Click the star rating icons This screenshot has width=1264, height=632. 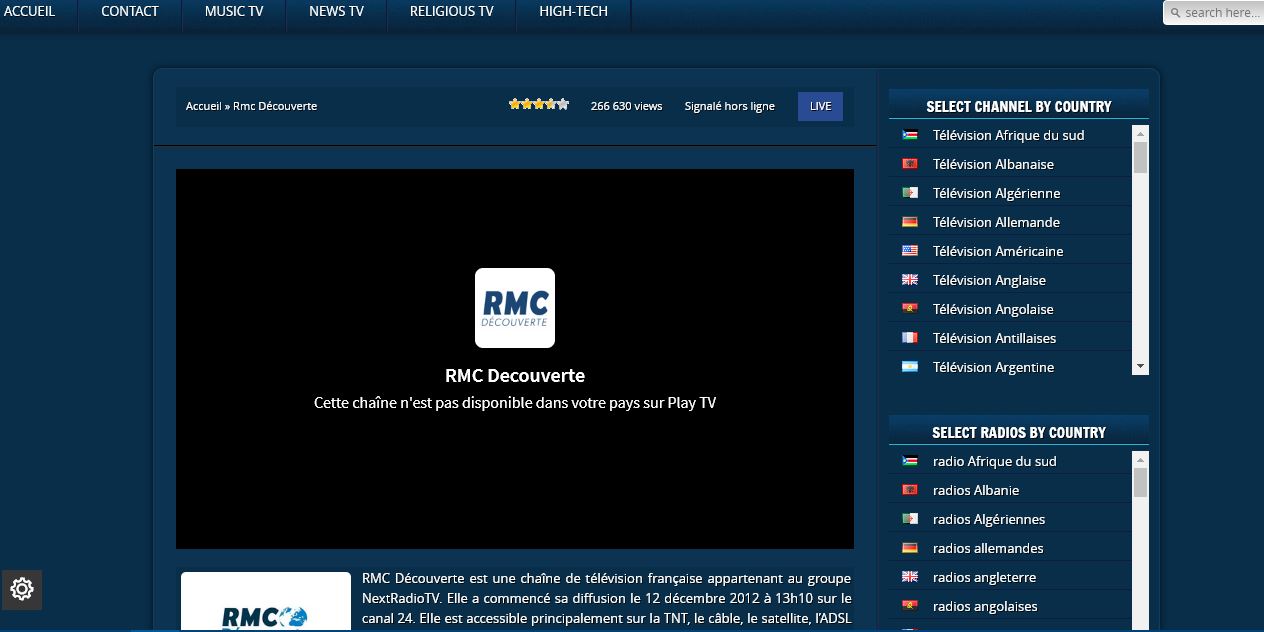(x=539, y=104)
